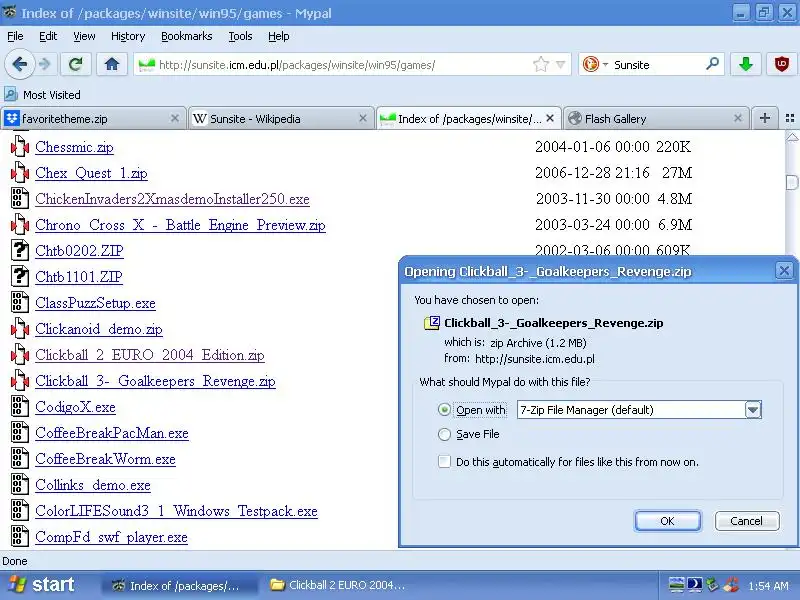Open the uBlock Origin shield icon
The height and width of the screenshot is (600, 800).
coord(781,65)
